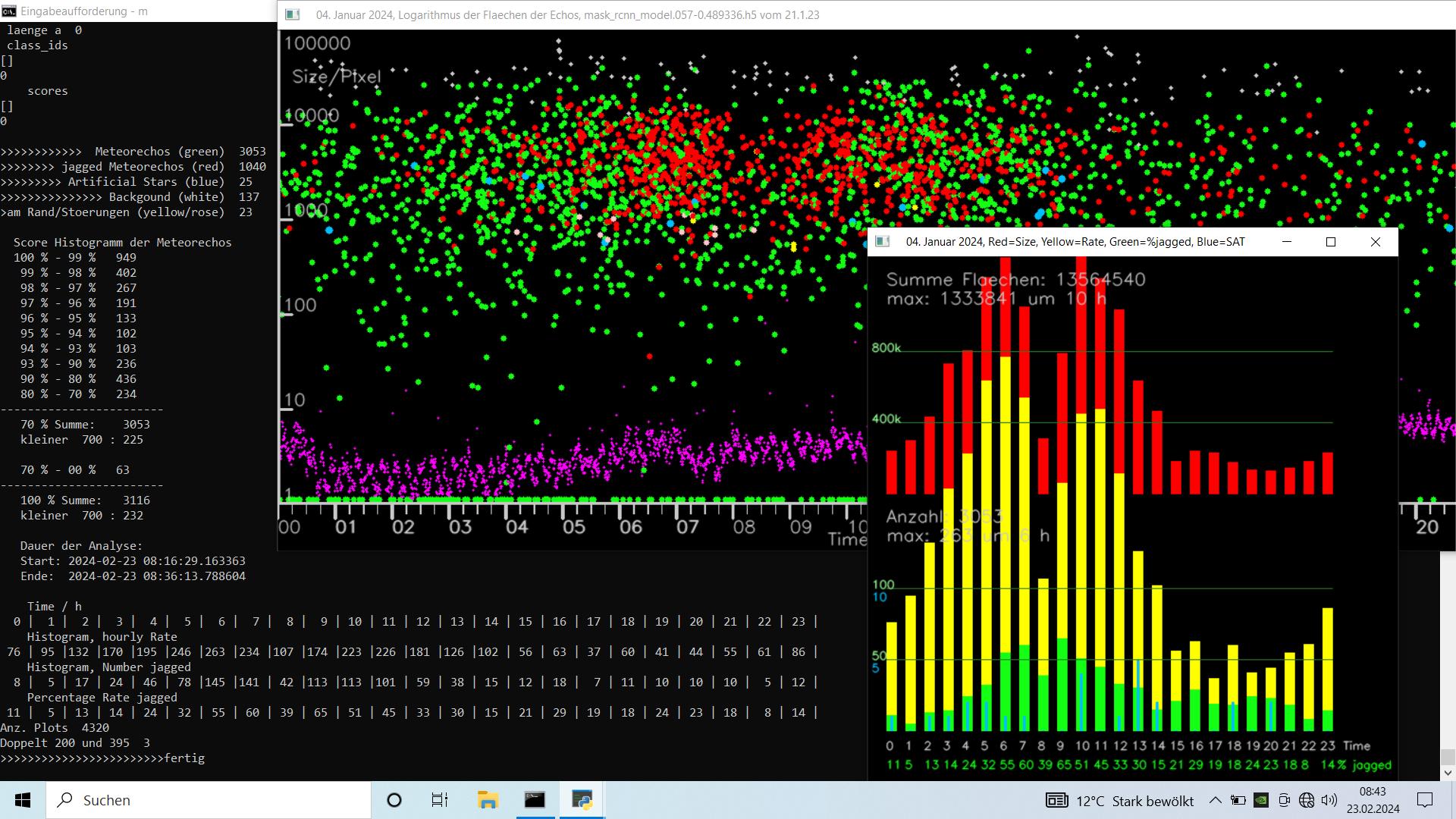
Task: Type in the Suchen search box
Action: tap(220, 800)
